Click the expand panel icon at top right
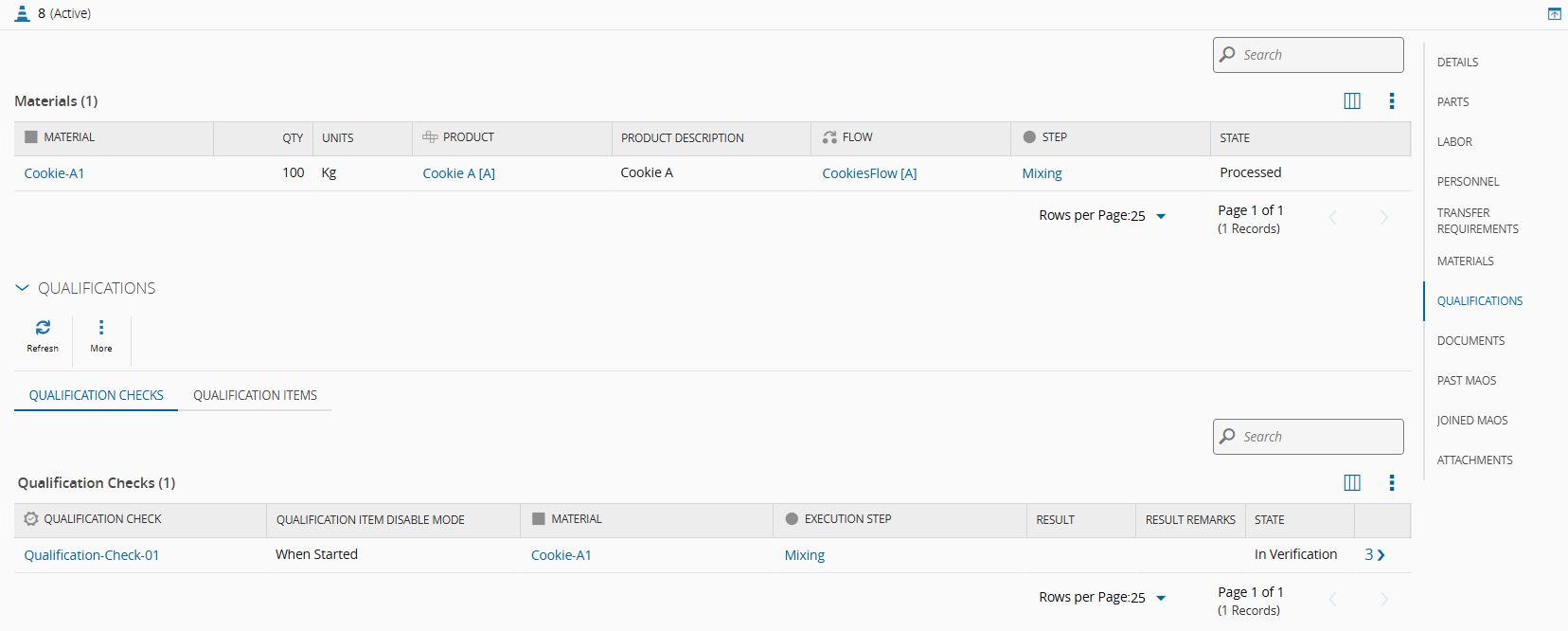The image size is (1568, 631). coord(1554,13)
